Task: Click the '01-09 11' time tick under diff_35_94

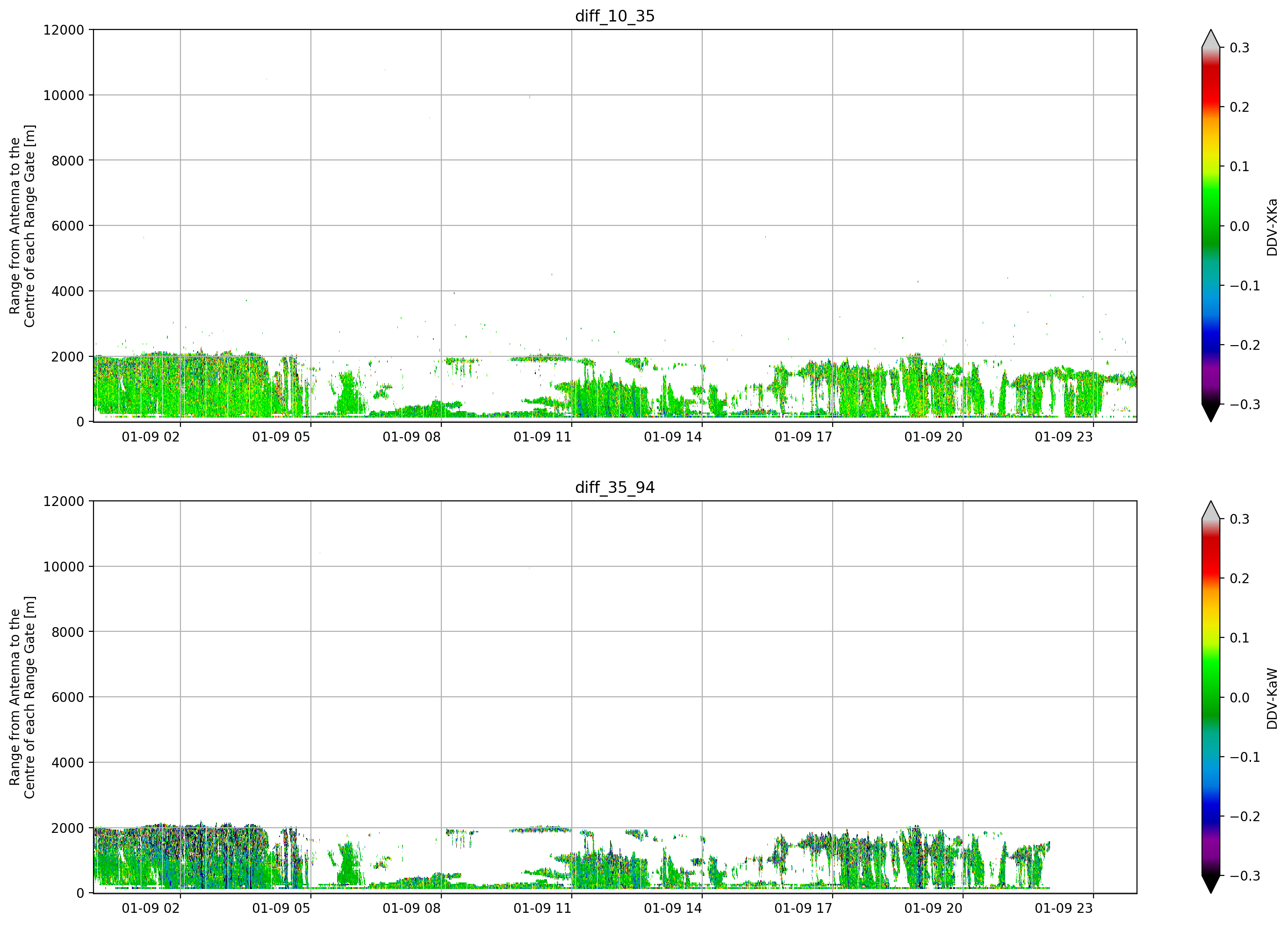Action: [x=542, y=909]
